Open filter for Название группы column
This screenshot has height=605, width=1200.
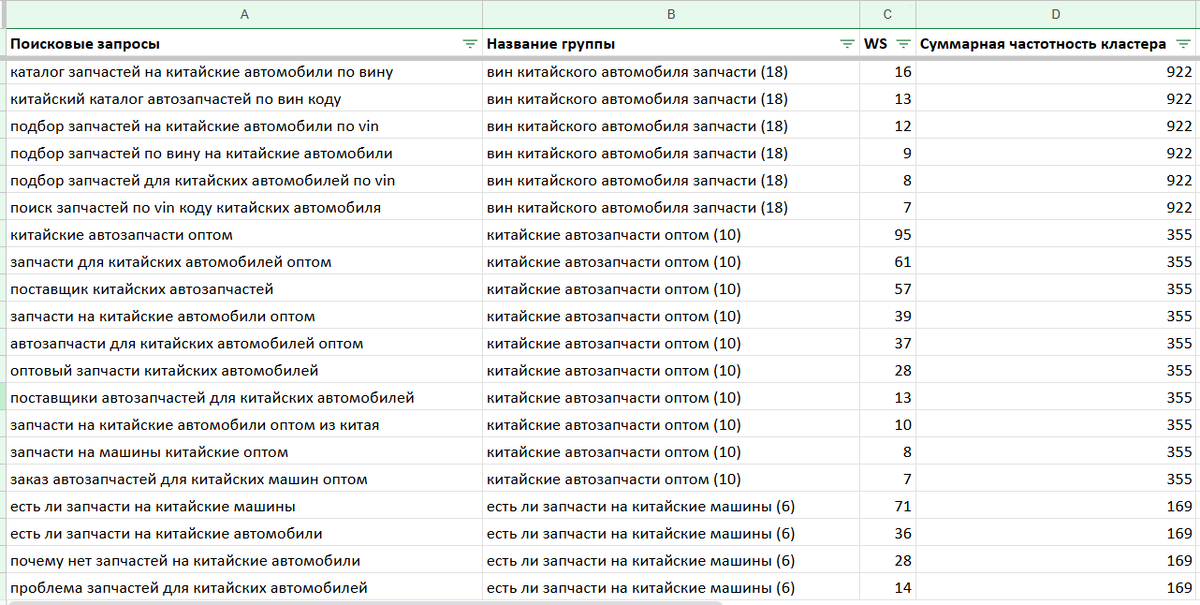click(x=847, y=44)
